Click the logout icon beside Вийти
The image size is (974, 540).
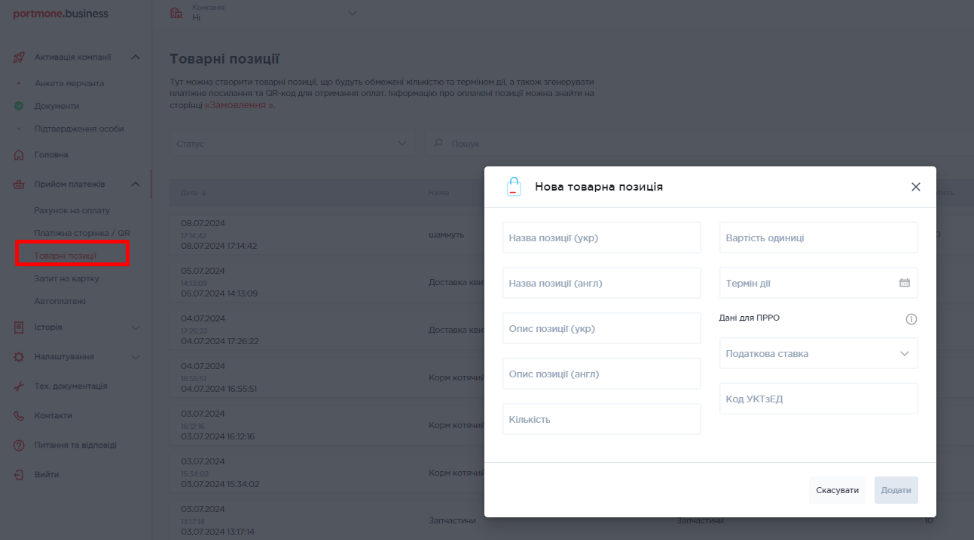(x=19, y=475)
